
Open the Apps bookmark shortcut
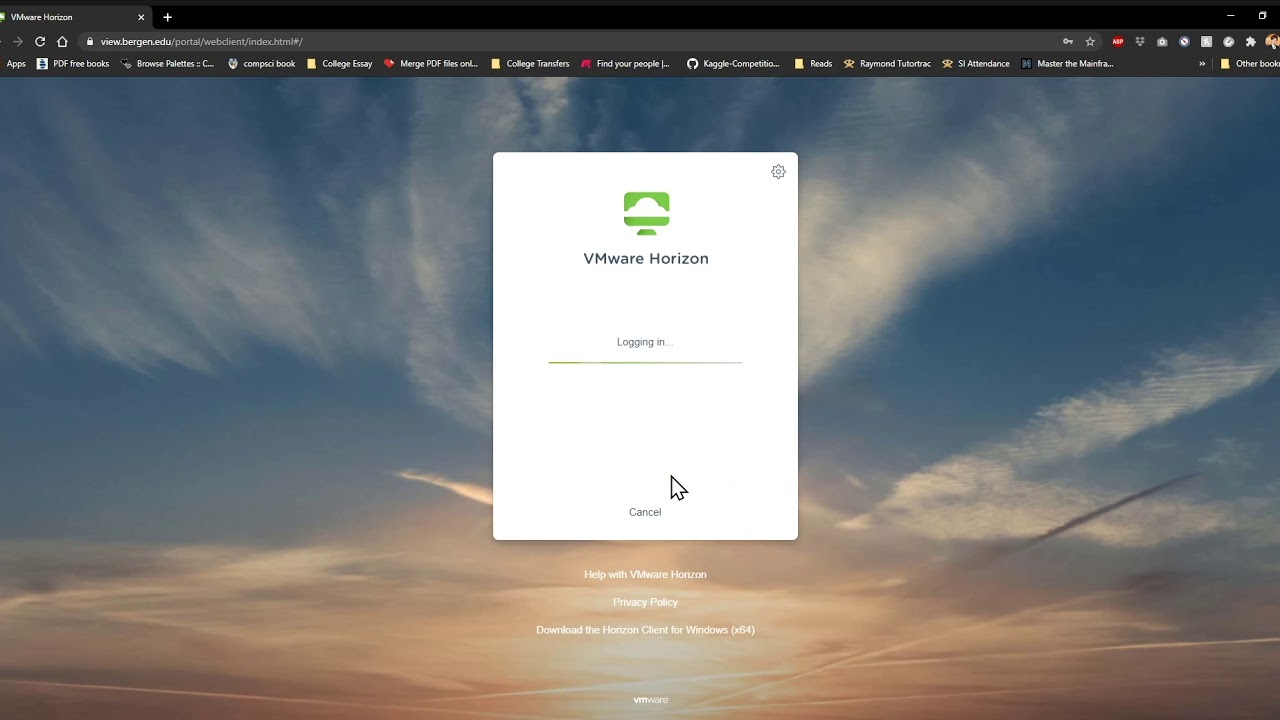14,64
